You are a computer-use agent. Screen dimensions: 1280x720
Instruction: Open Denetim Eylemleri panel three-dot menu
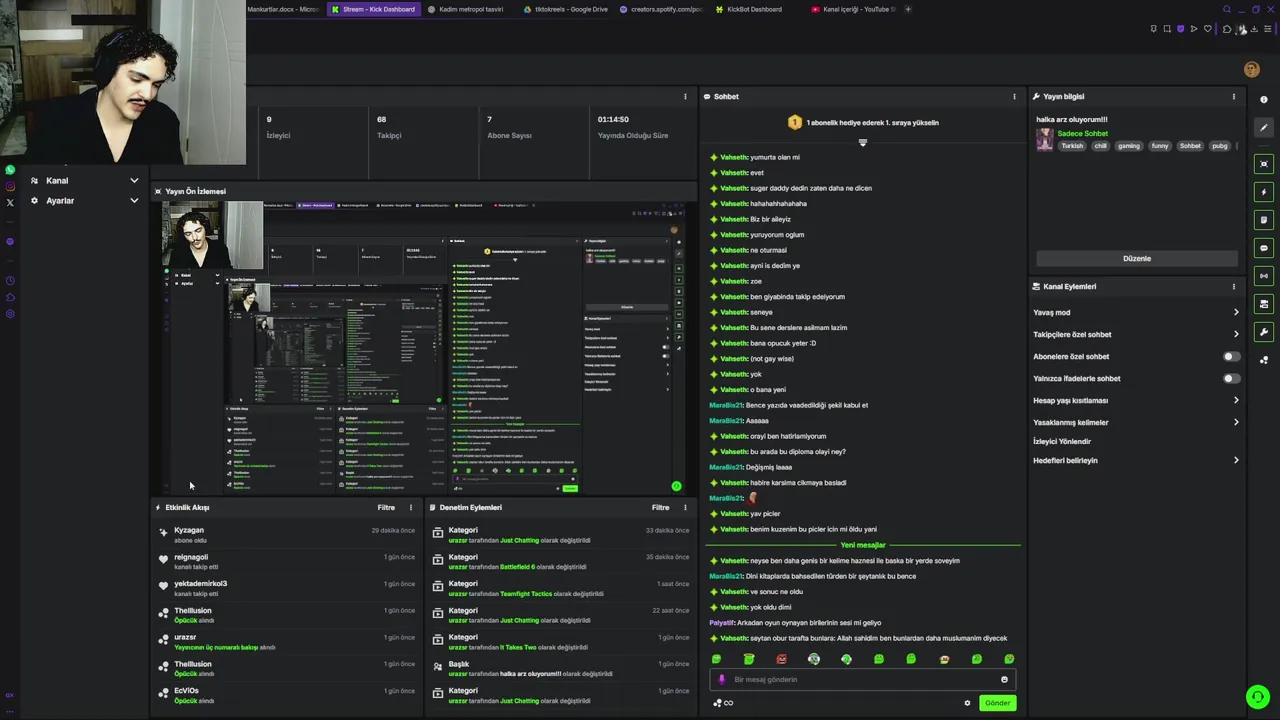(x=685, y=508)
